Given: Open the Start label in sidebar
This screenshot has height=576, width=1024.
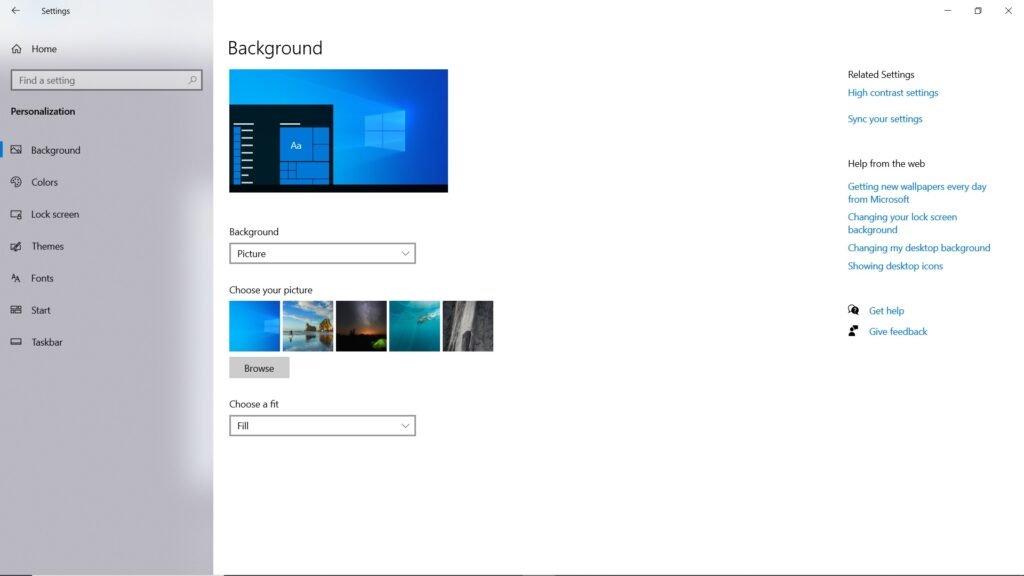Looking at the screenshot, I should click(x=40, y=310).
